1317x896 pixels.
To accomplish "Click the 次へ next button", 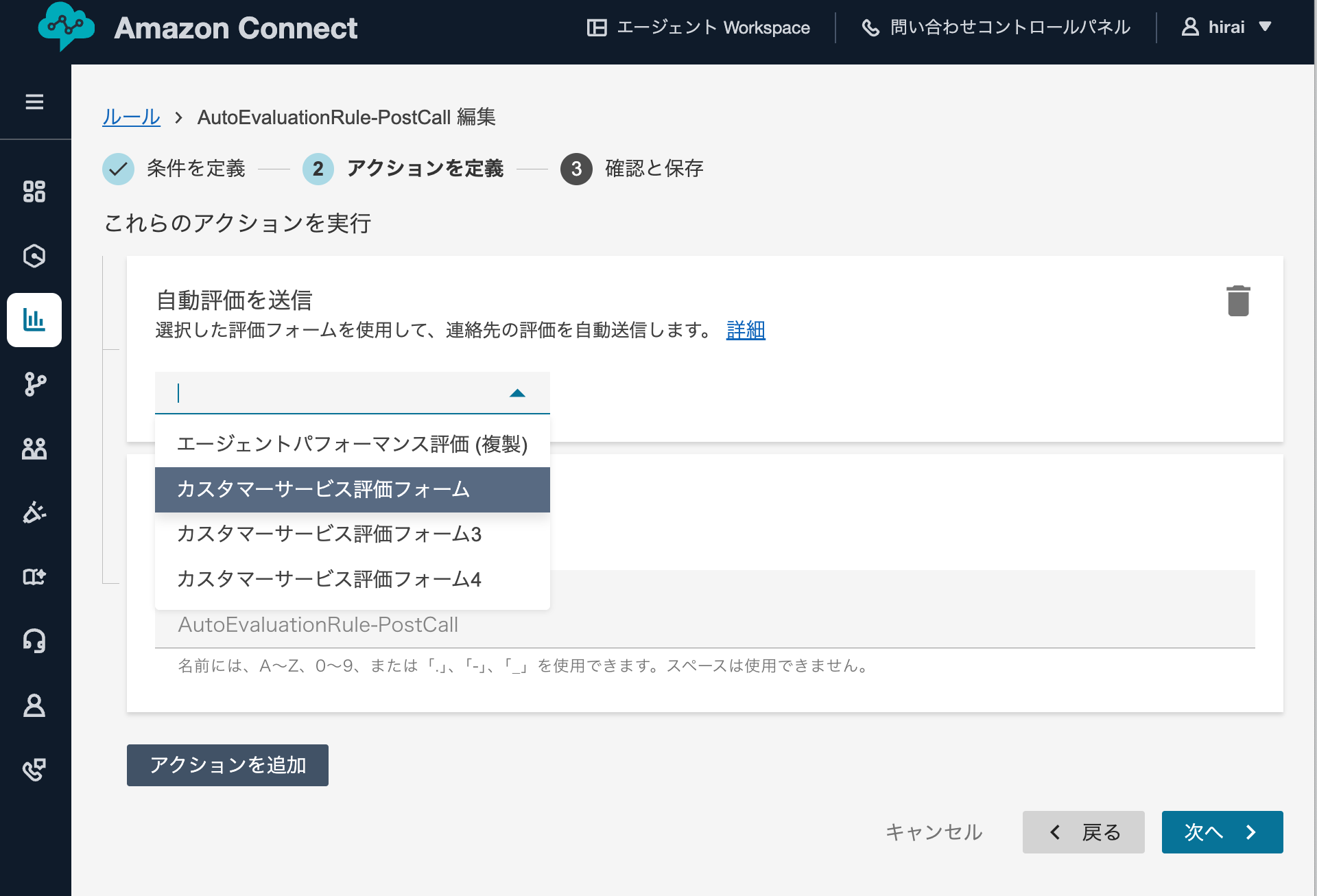I will tap(1222, 832).
